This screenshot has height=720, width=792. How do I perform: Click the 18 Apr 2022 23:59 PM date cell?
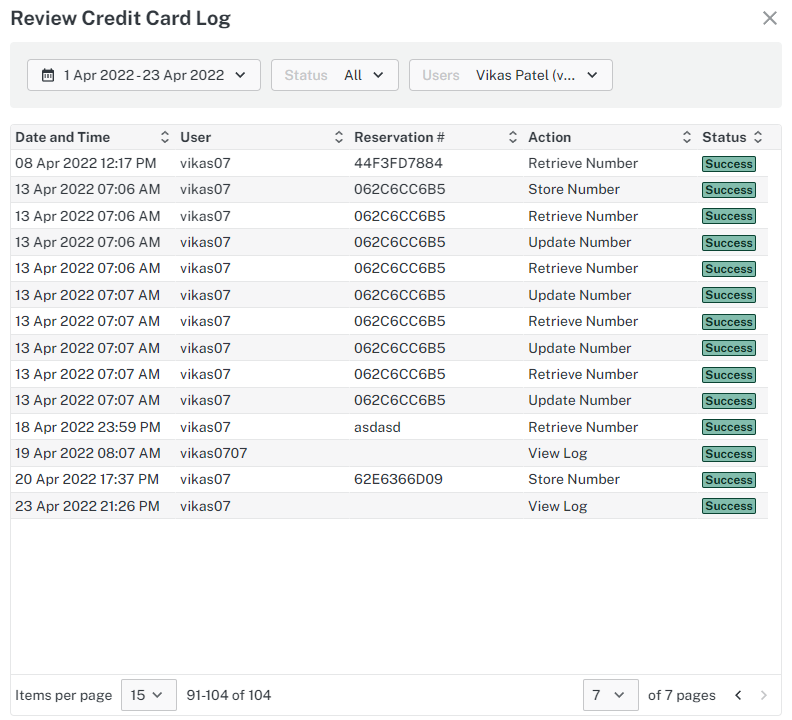88,427
